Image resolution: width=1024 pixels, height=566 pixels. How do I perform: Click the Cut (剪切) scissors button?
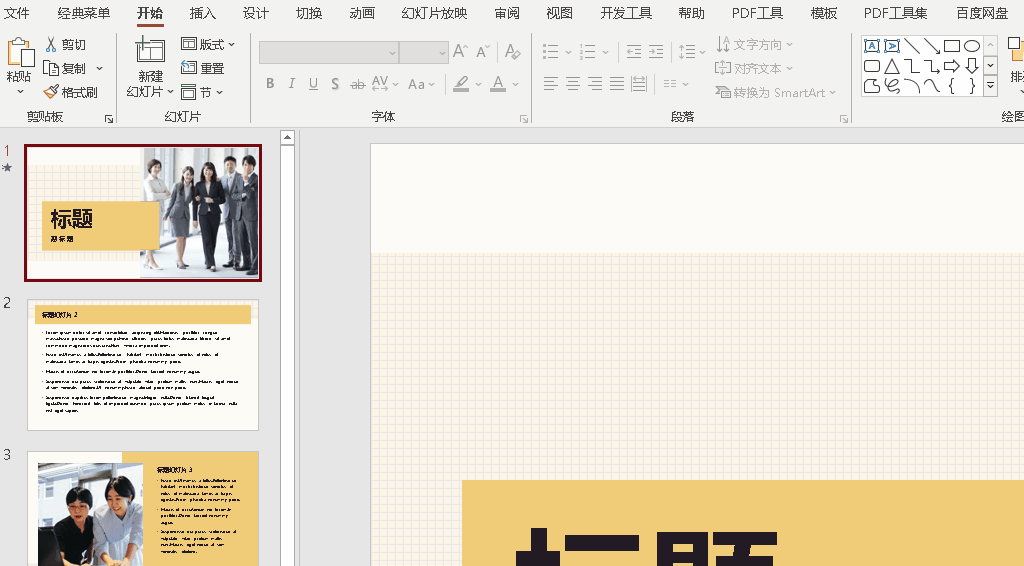65,44
